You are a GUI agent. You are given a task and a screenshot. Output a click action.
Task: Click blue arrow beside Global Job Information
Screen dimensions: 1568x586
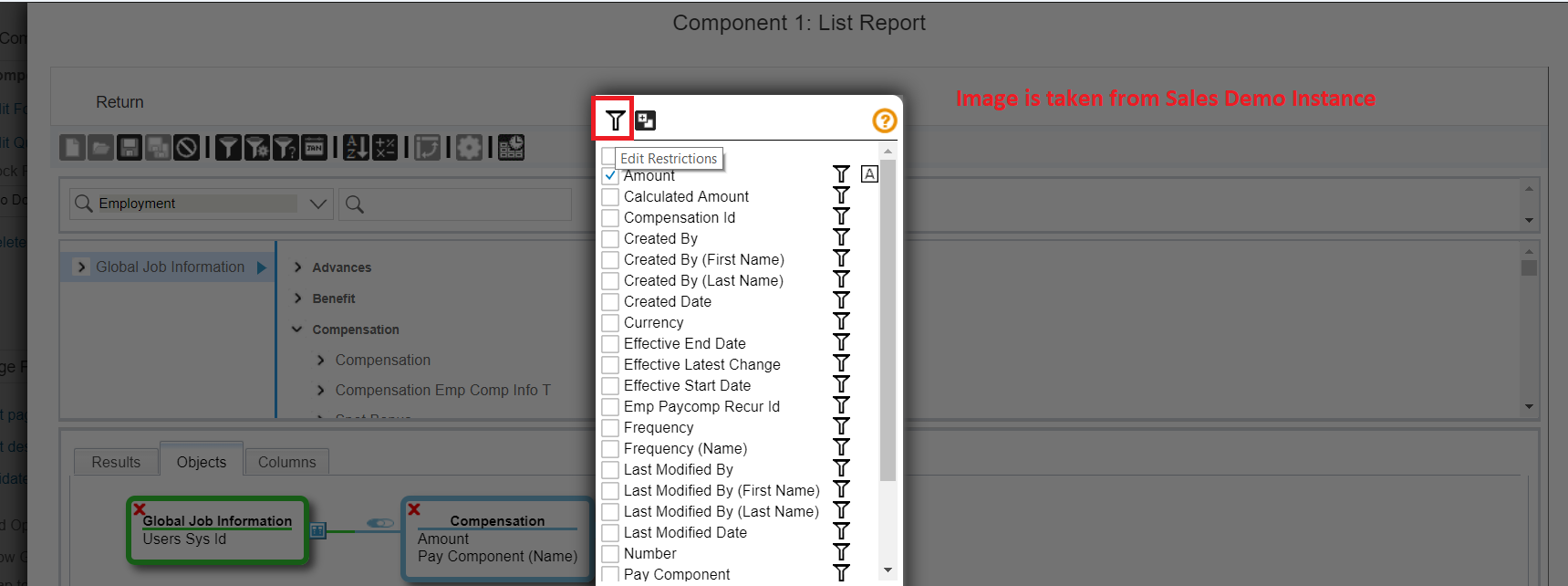[262, 267]
